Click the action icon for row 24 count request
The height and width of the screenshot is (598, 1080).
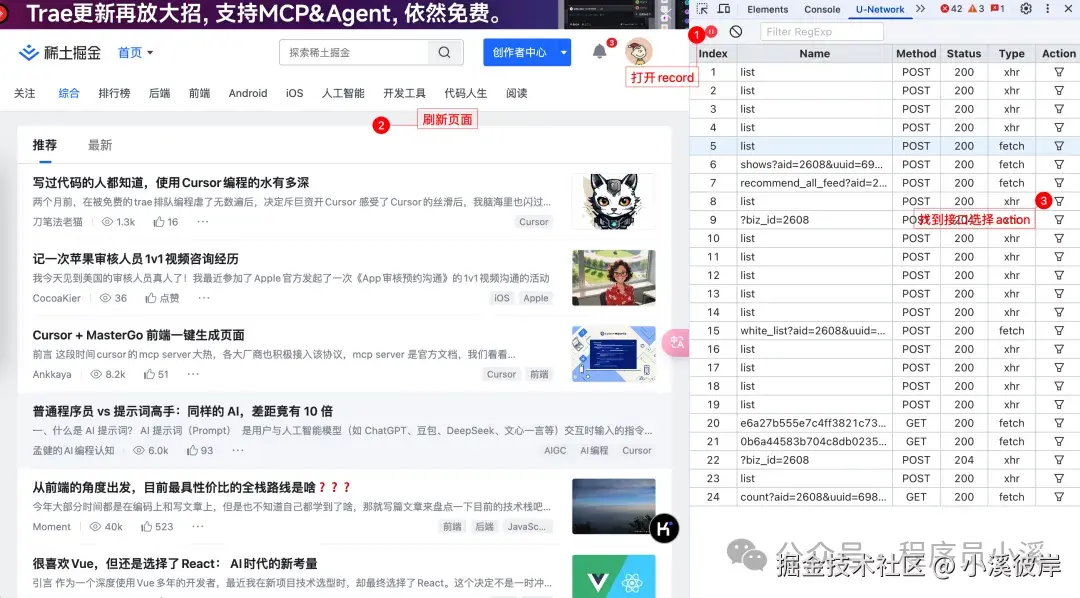1059,497
